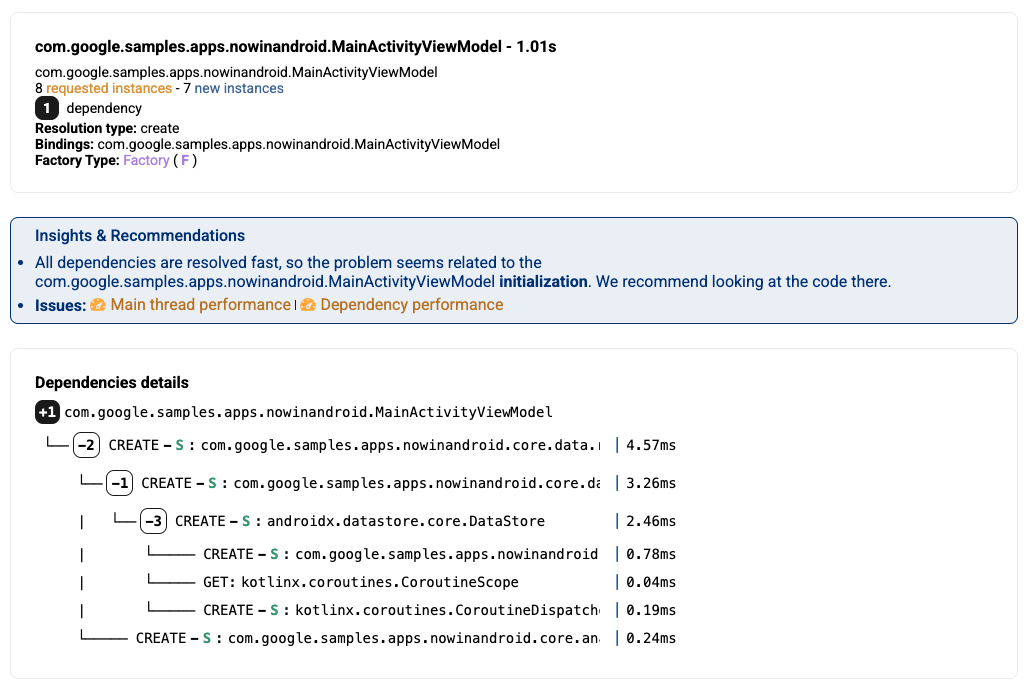Click the purple F factory badge
Image resolution: width=1027 pixels, height=691 pixels.
pos(185,160)
